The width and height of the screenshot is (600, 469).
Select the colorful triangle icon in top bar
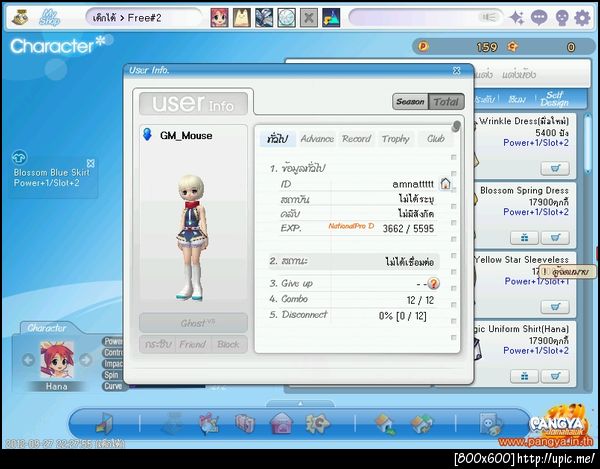(331, 18)
